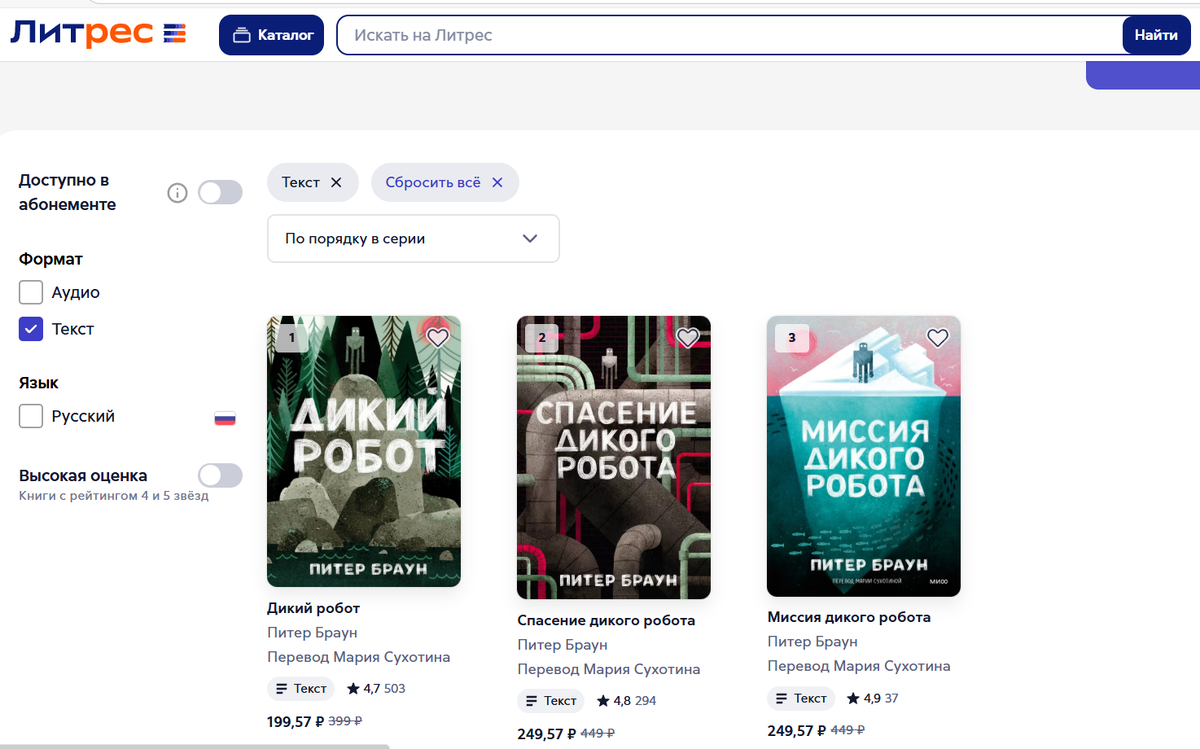
Task: Click the horizontal scrollbar at the page bottom
Action: pyautogui.click(x=195, y=746)
